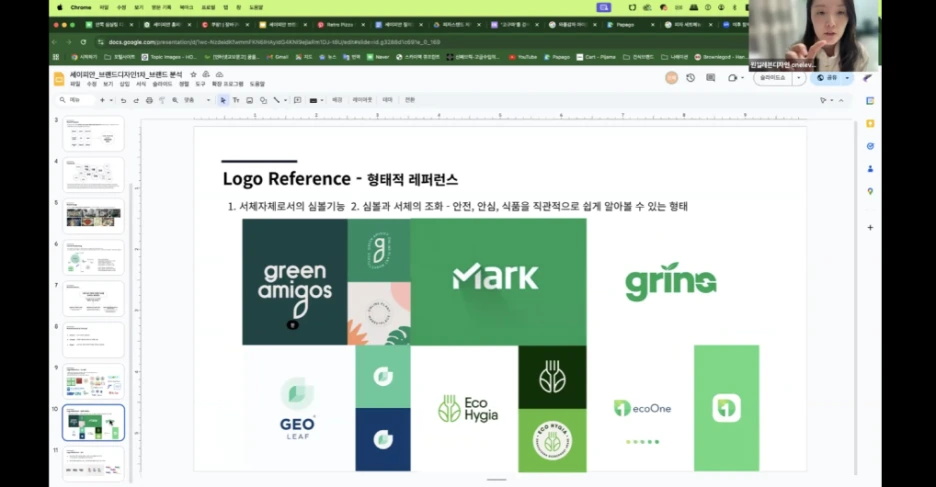The width and height of the screenshot is (936, 487).
Task: Click the Mark logo image on slide
Action: (x=498, y=282)
